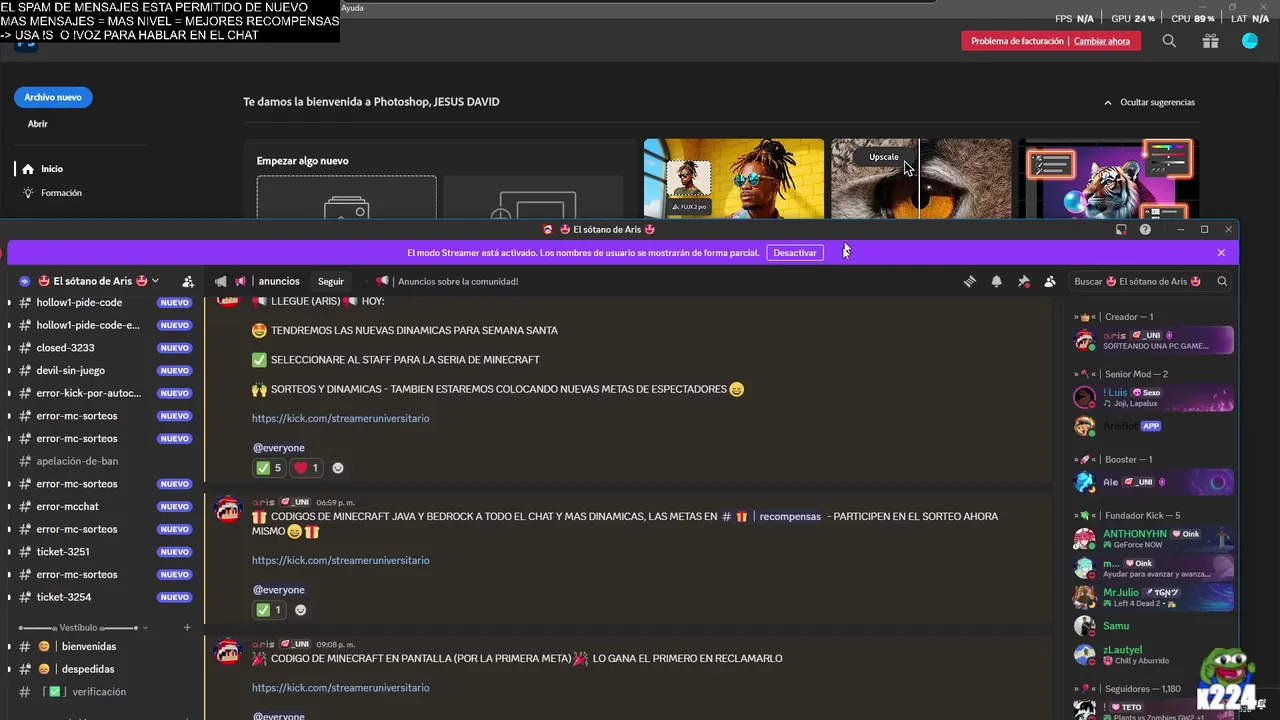Open the Photoshop account avatar

1250,41
